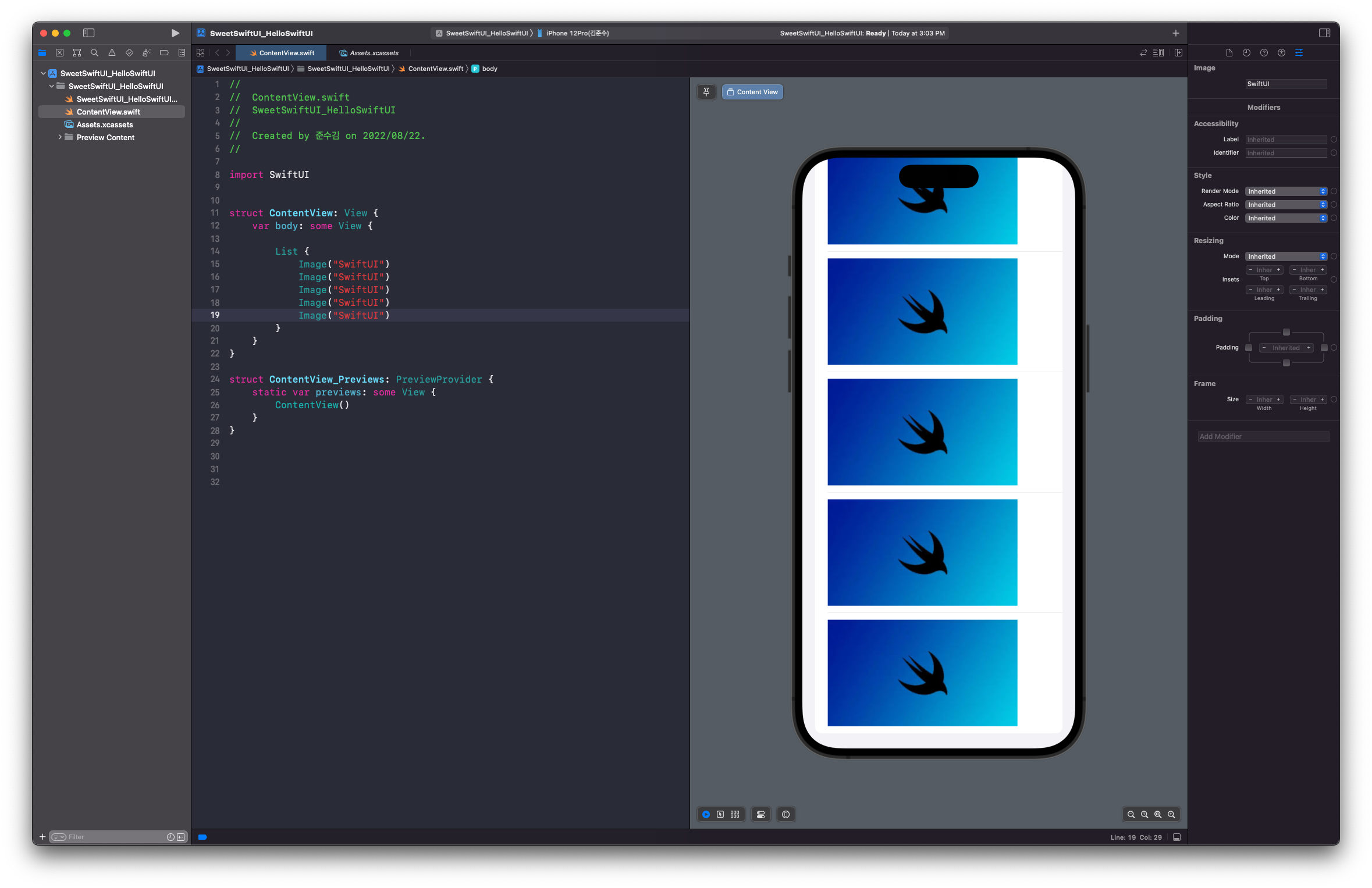This screenshot has height=888, width=1372.
Task: Toggle the bottom debug area
Action: point(1176,837)
